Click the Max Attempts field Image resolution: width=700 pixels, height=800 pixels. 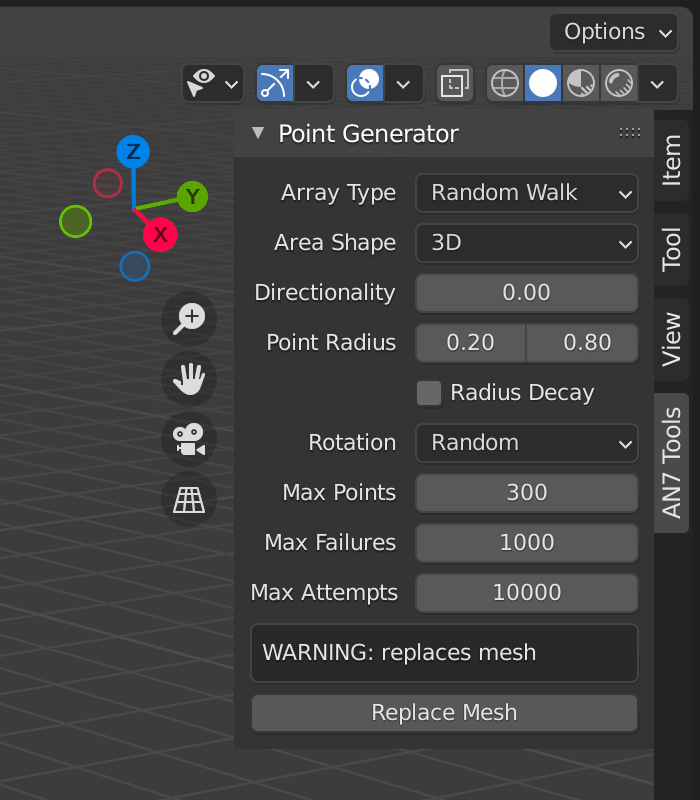527,593
